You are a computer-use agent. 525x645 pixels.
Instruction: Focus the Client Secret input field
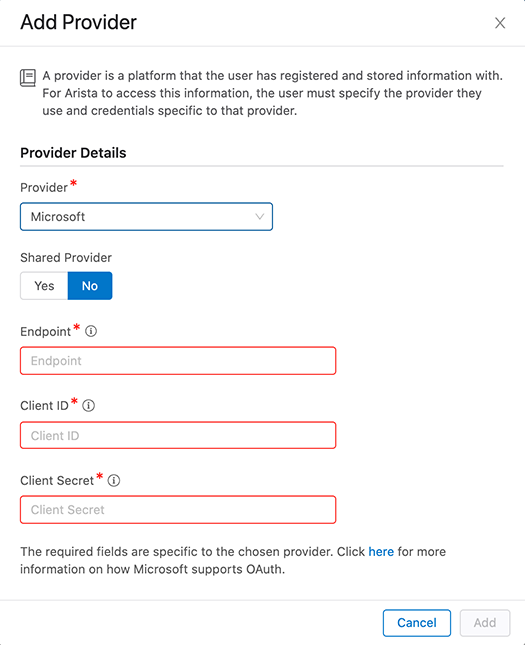point(178,510)
